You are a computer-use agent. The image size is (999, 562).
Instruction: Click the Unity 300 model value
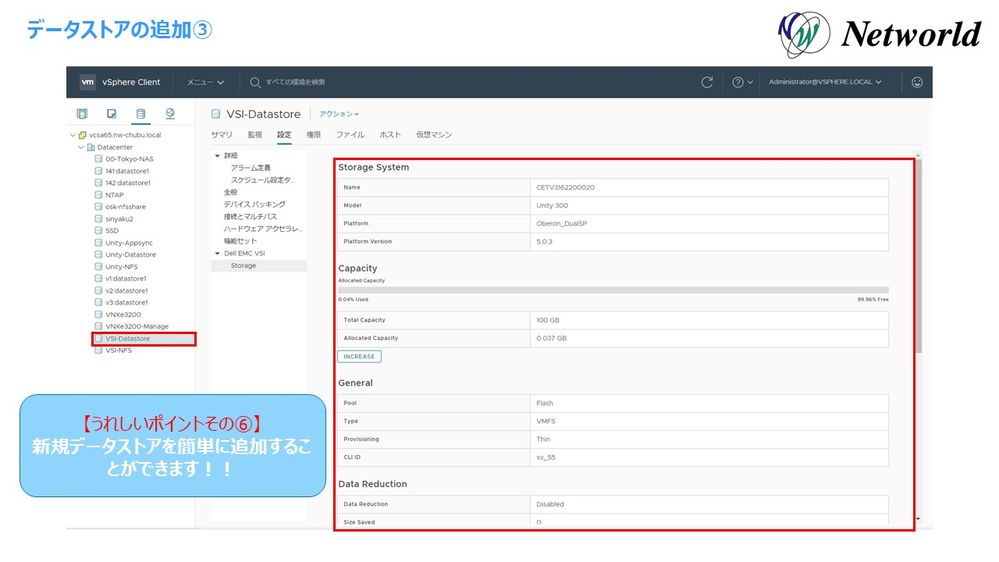[552, 206]
